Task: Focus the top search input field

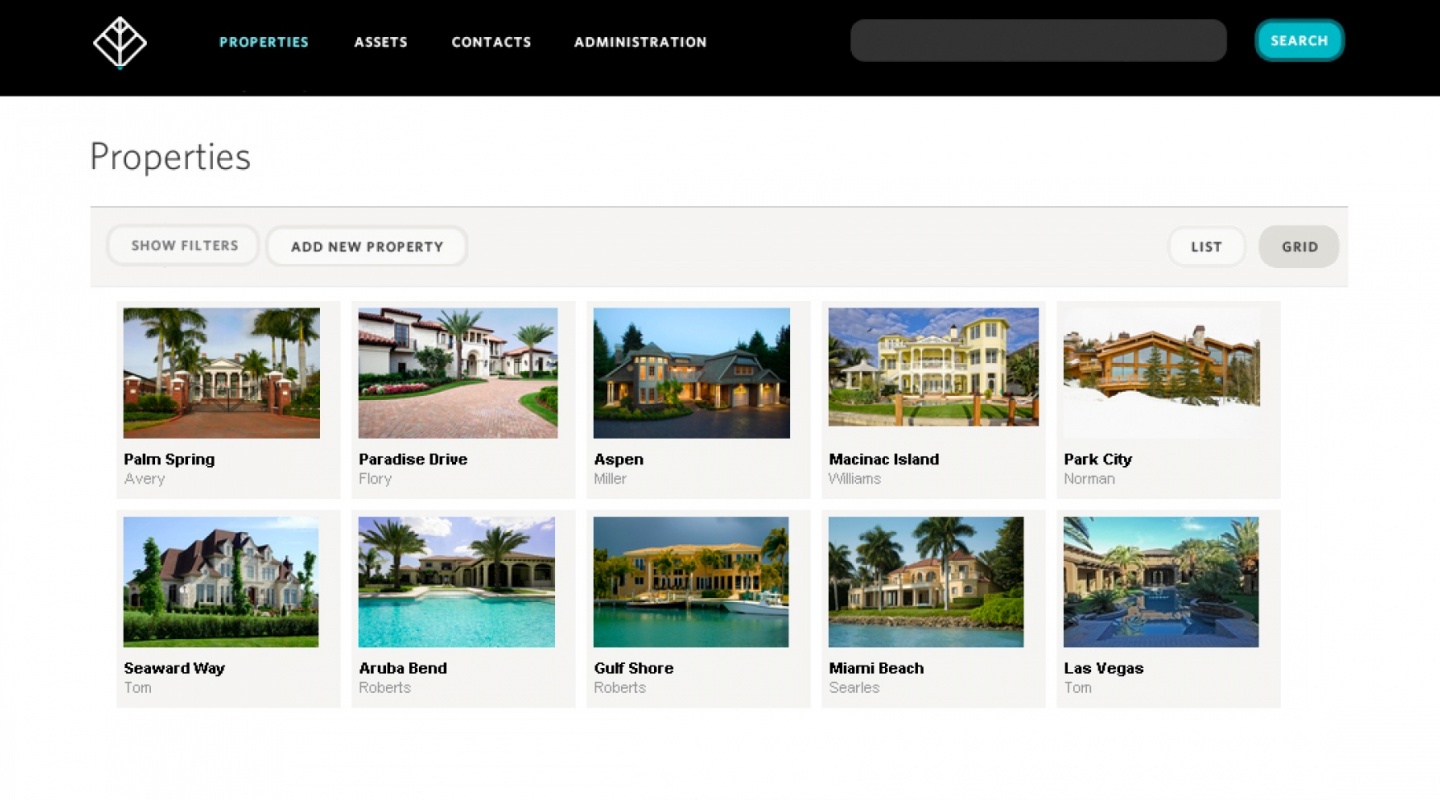Action: pos(1038,41)
